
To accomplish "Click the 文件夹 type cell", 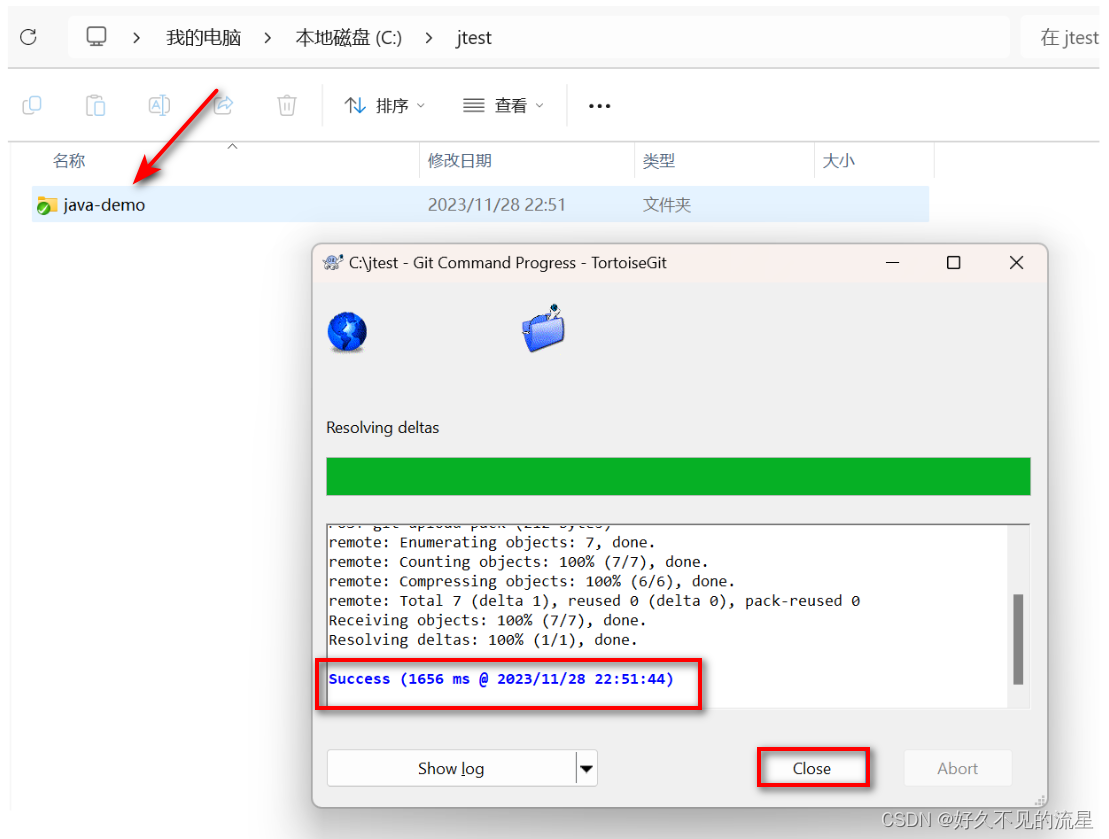I will [x=666, y=204].
